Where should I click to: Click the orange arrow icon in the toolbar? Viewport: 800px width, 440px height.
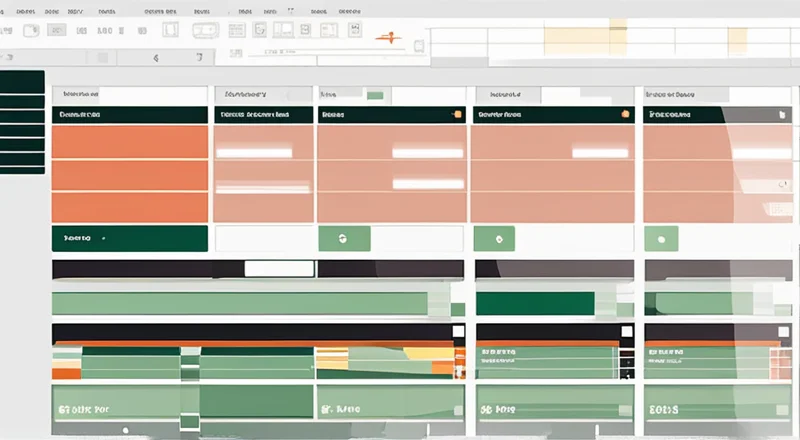click(x=388, y=38)
